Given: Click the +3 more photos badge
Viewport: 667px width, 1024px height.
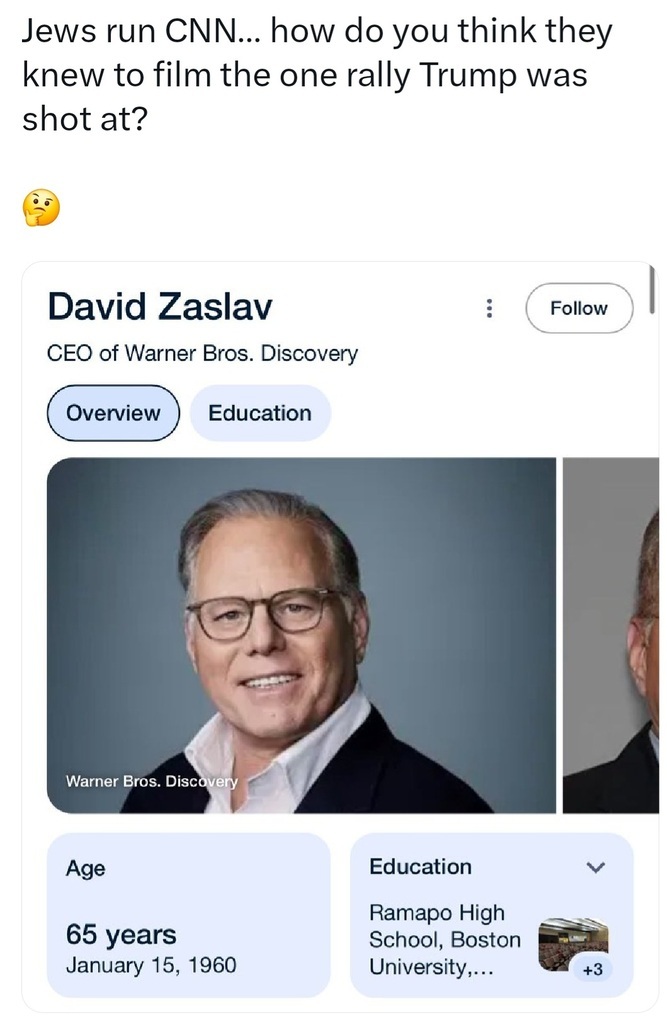Looking at the screenshot, I should (592, 968).
